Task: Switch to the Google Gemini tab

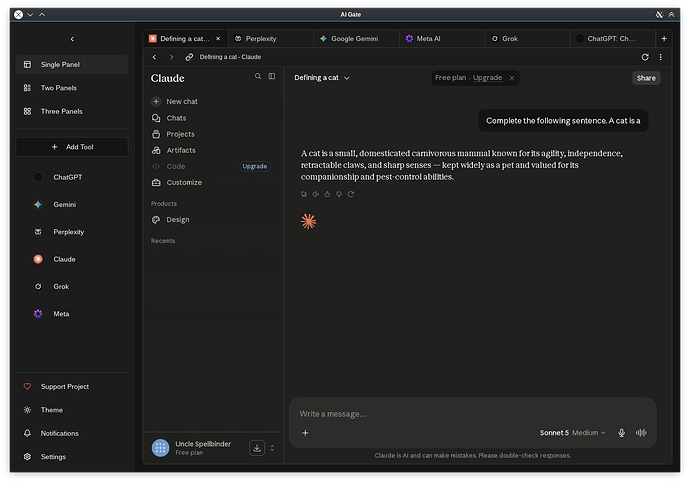Action: pos(356,39)
